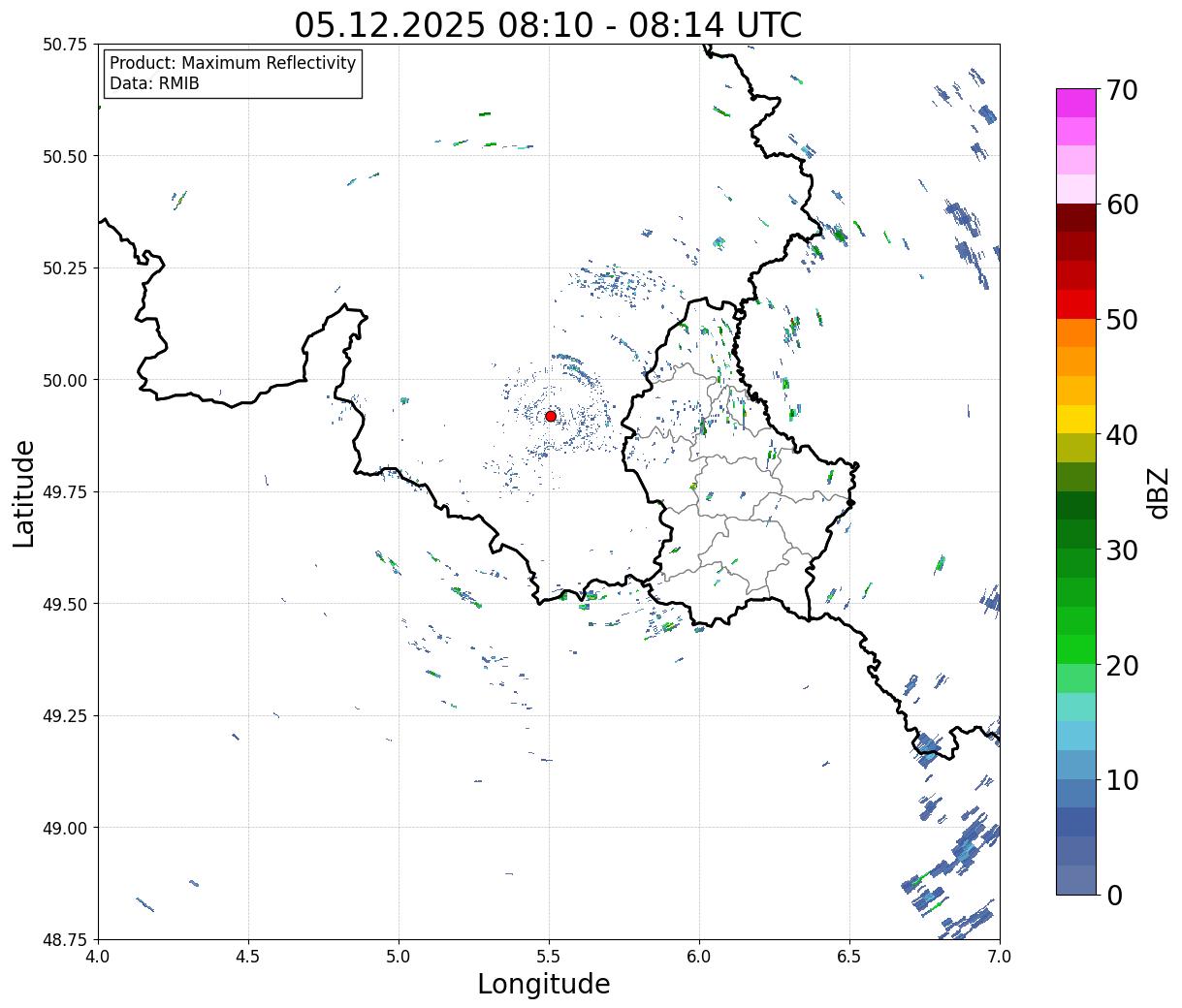This screenshot has height=1008, width=1182.
Task: Click the colorbar tick label 70
Action: tap(1121, 90)
